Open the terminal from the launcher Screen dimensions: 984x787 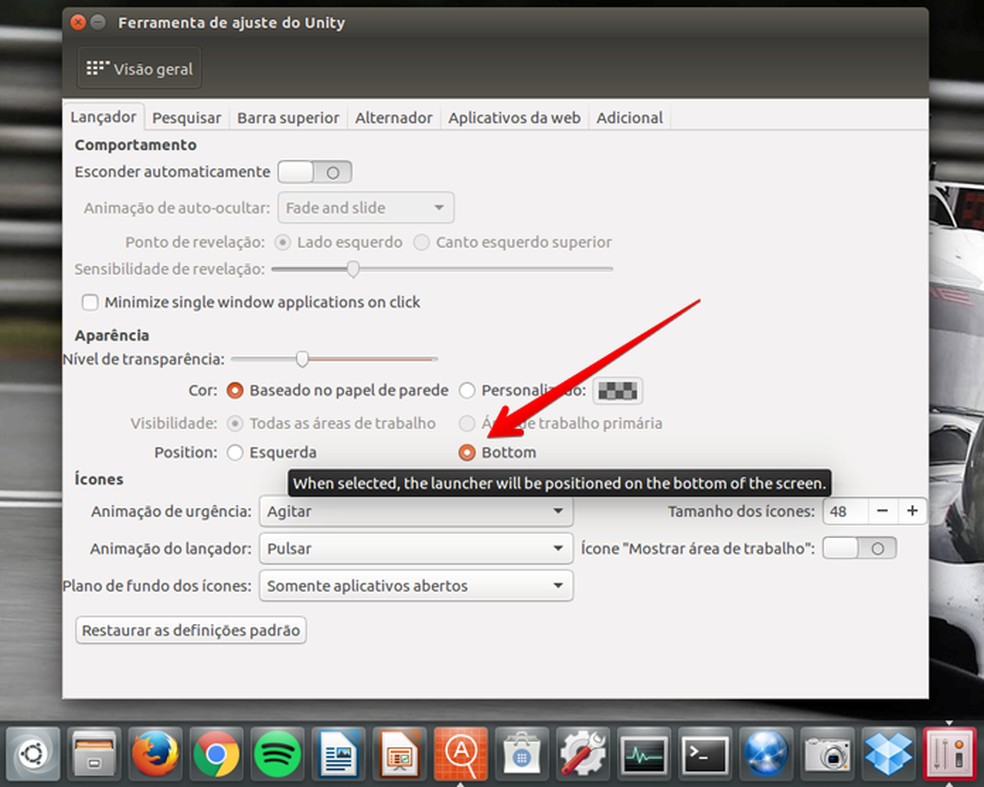pos(705,754)
